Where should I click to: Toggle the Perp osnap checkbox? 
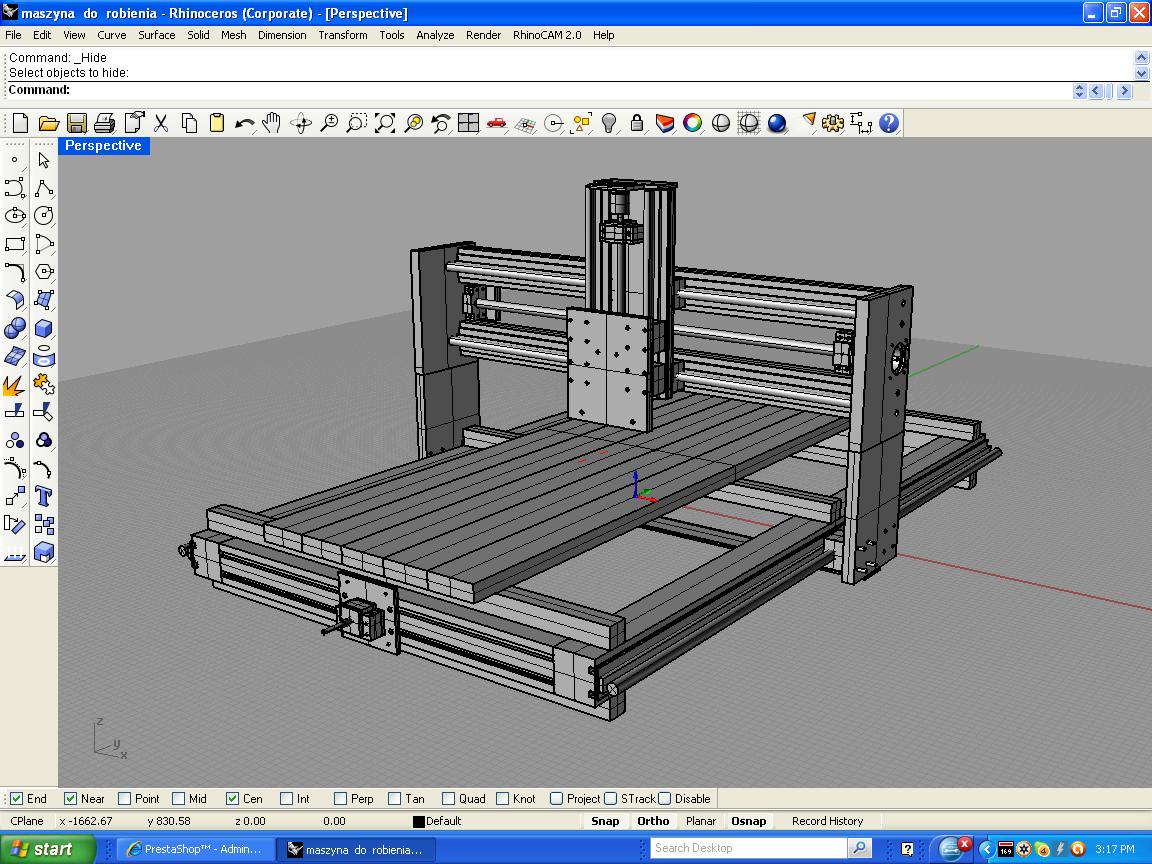[x=341, y=799]
